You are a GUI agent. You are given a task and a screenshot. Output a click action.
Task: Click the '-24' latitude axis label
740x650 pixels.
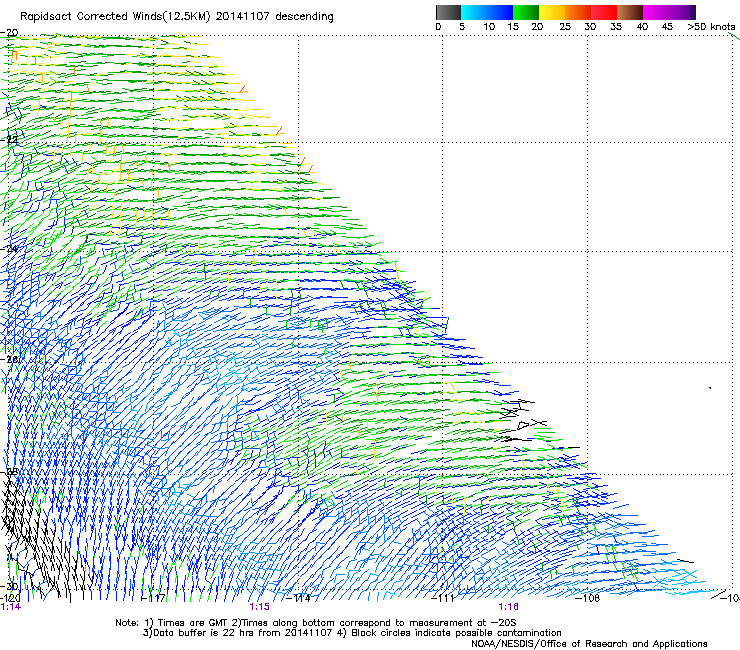(x=9, y=248)
